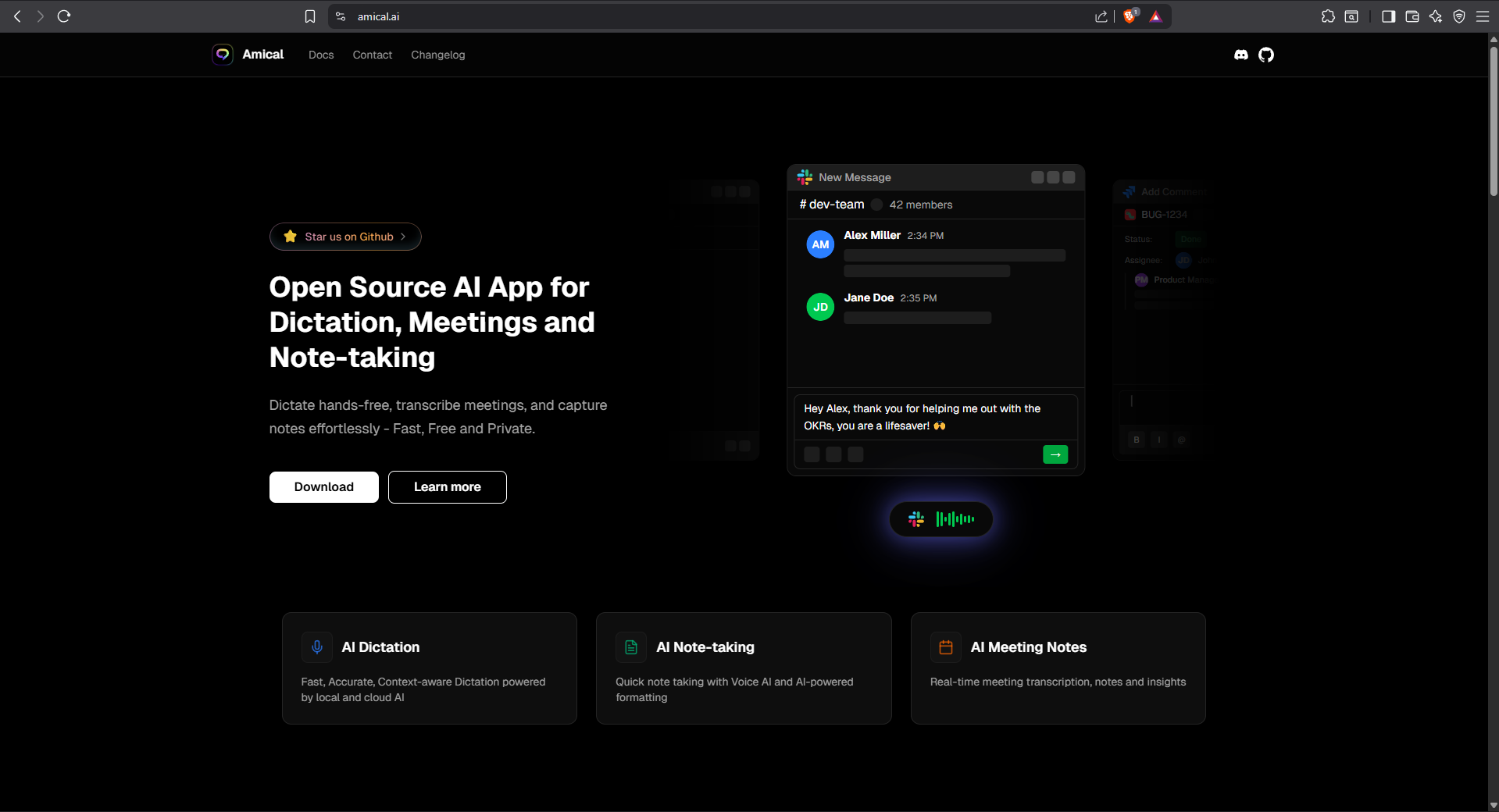This screenshot has height=812, width=1499.
Task: Select the AI Dictation microphone icon
Action: pyautogui.click(x=317, y=647)
